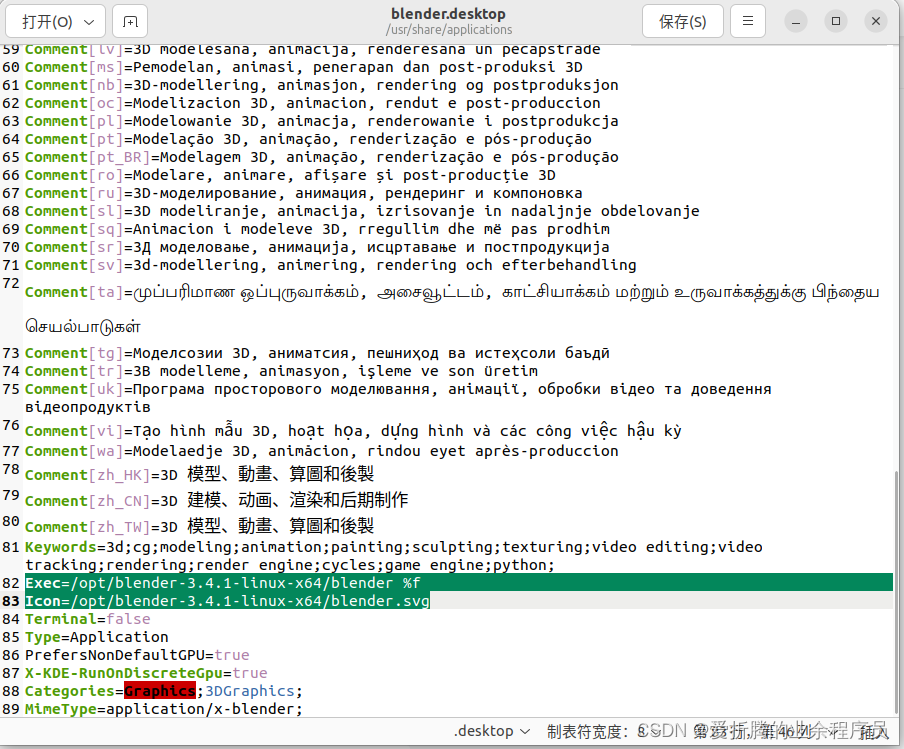Close the blender.desktop window
Viewport: 904px width, 749px height.
(x=876, y=22)
